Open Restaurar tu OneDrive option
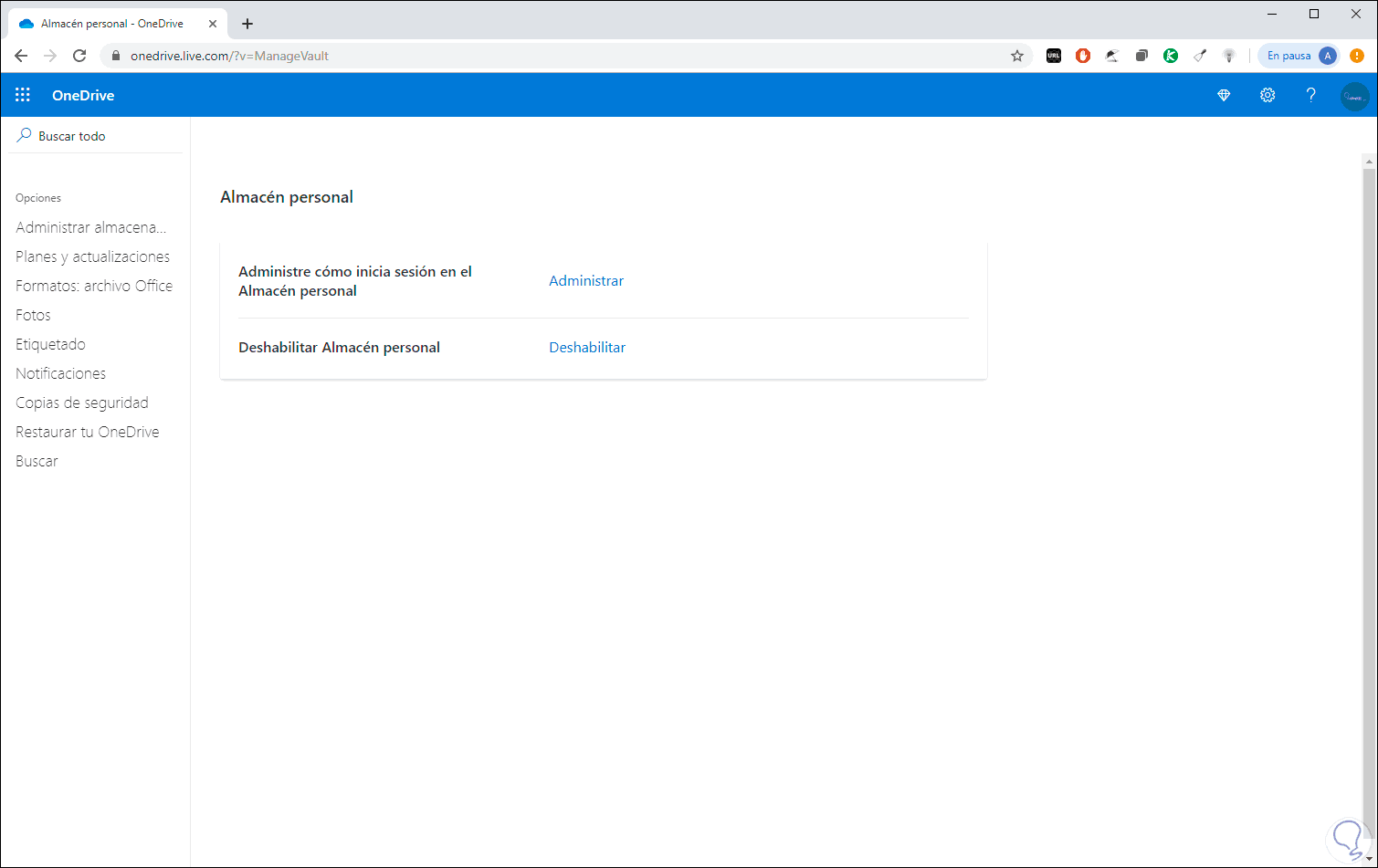This screenshot has width=1378, height=868. tap(88, 432)
